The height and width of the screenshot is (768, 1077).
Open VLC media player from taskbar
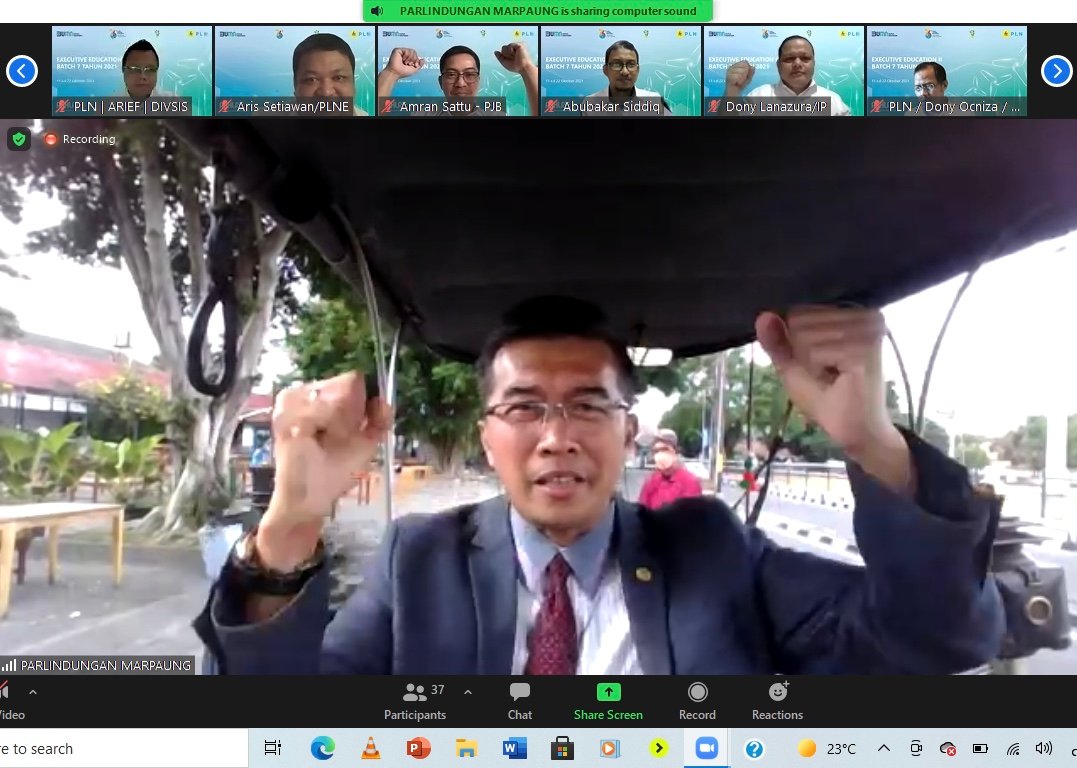(x=370, y=748)
